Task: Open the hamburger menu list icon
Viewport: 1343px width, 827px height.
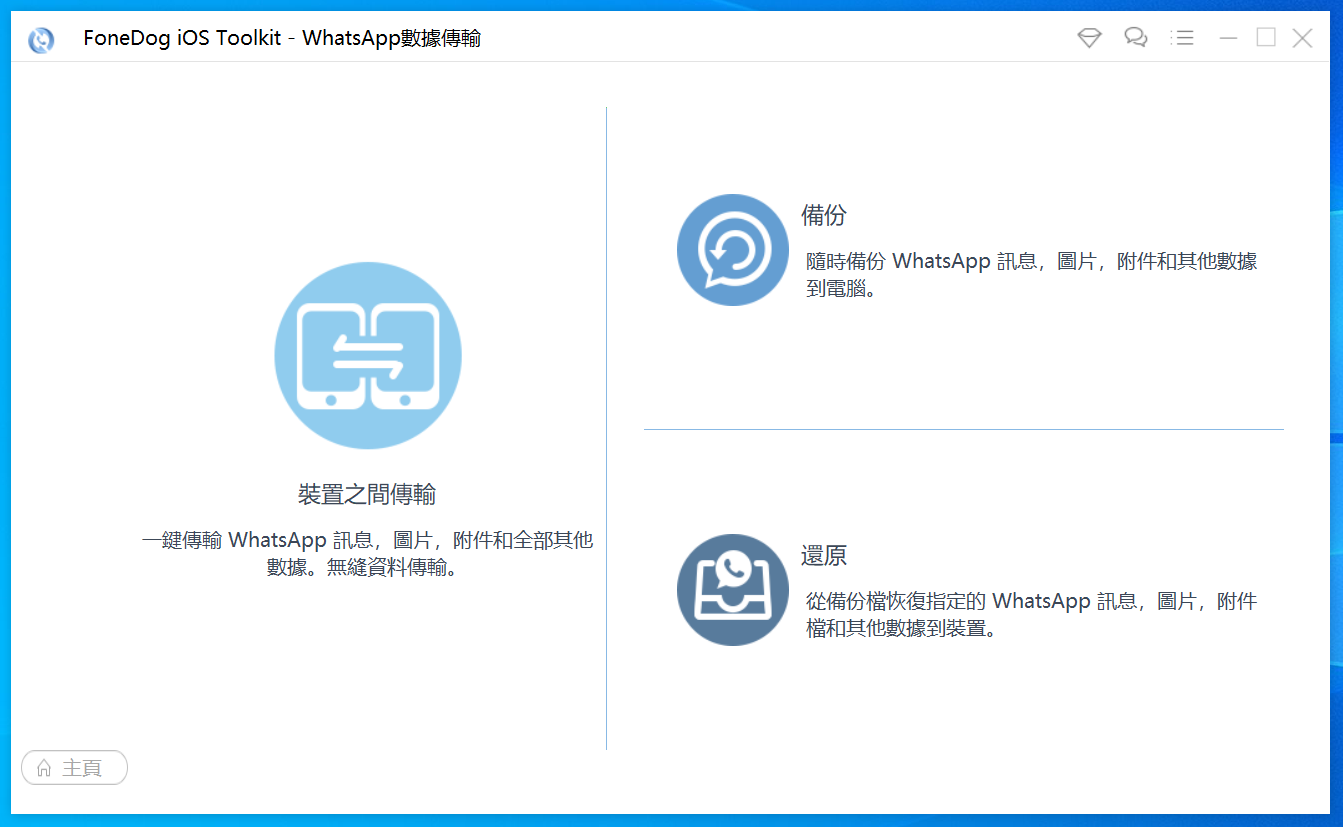Action: 1182,38
